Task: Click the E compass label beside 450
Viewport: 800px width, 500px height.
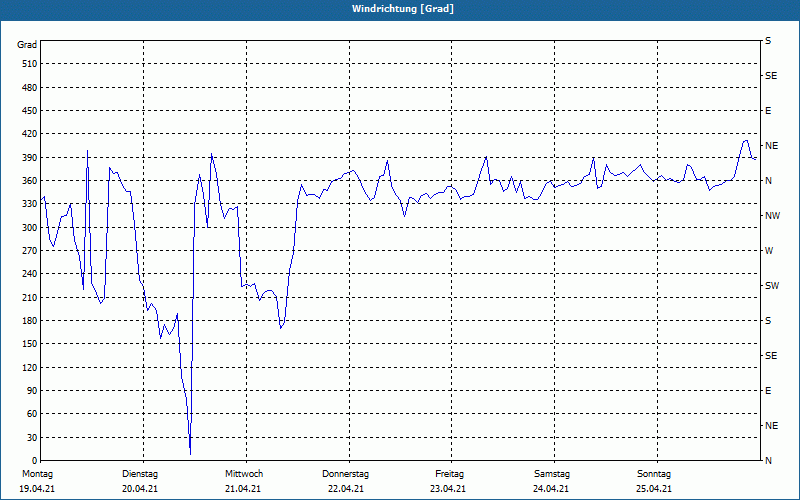Action: tap(768, 111)
